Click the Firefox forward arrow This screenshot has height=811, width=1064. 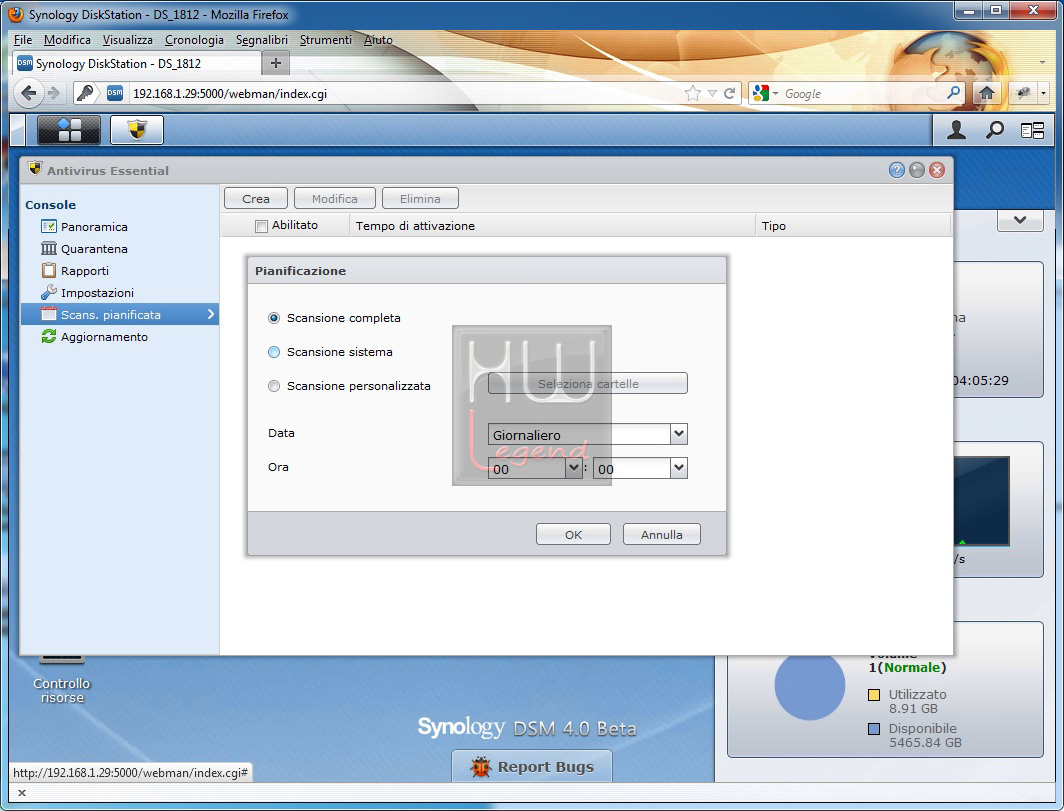54,93
